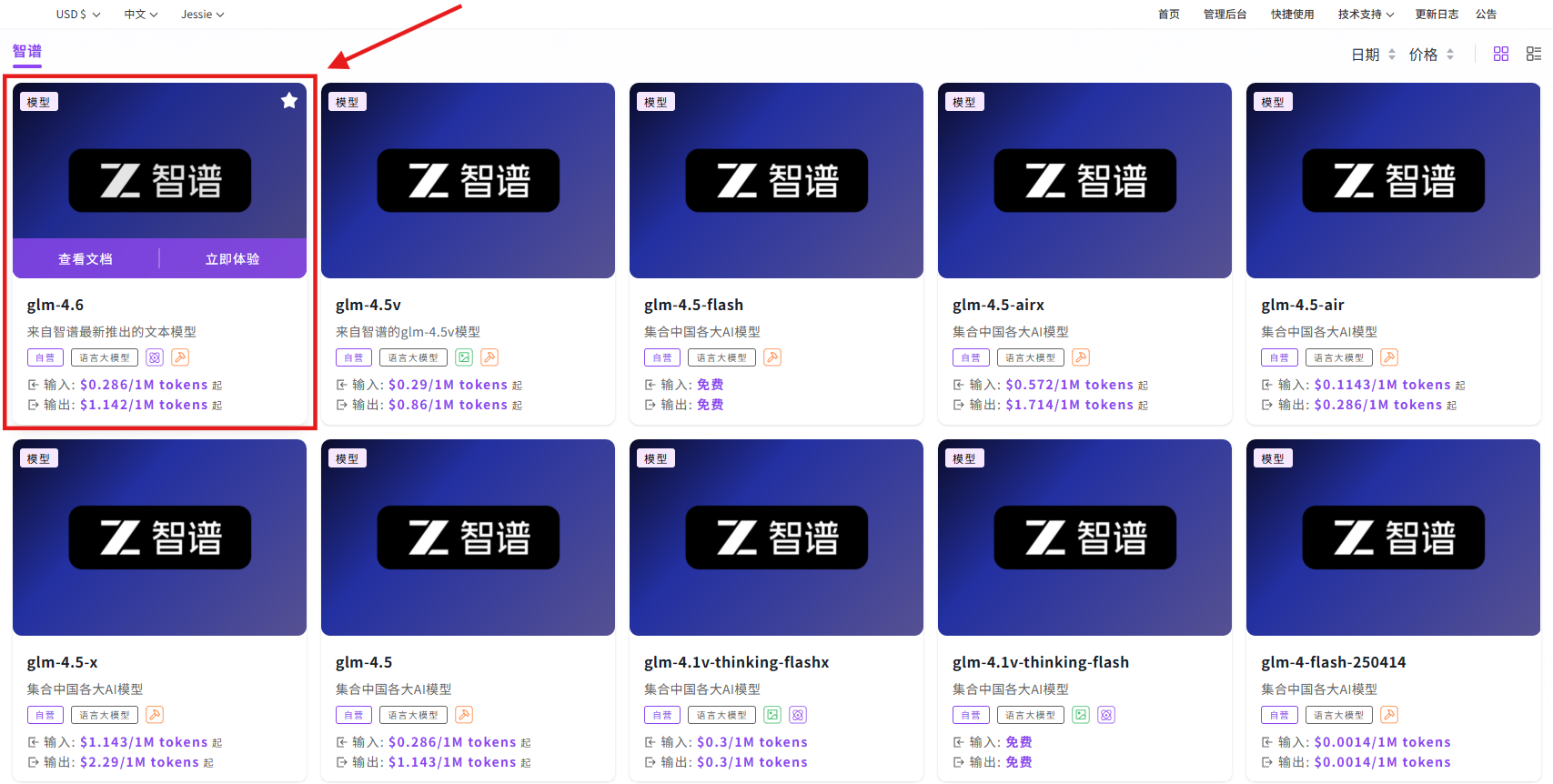Click 立即体验 on the glm-4.6 card
Viewport: 1553px width, 784px height.
(232, 259)
